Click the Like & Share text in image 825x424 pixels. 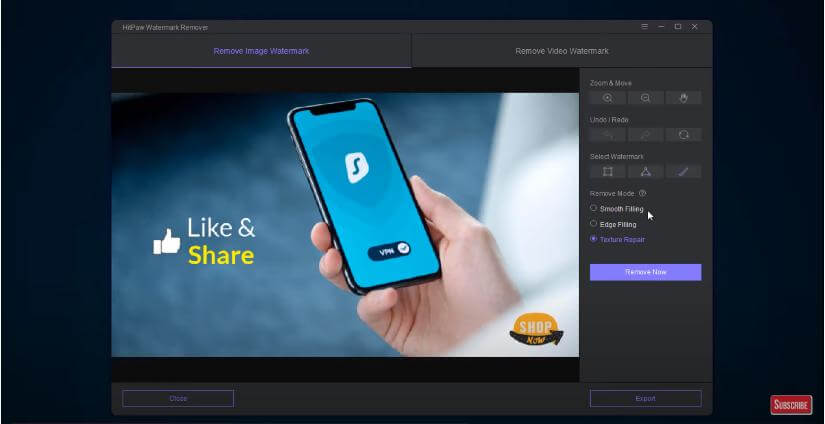pos(221,241)
